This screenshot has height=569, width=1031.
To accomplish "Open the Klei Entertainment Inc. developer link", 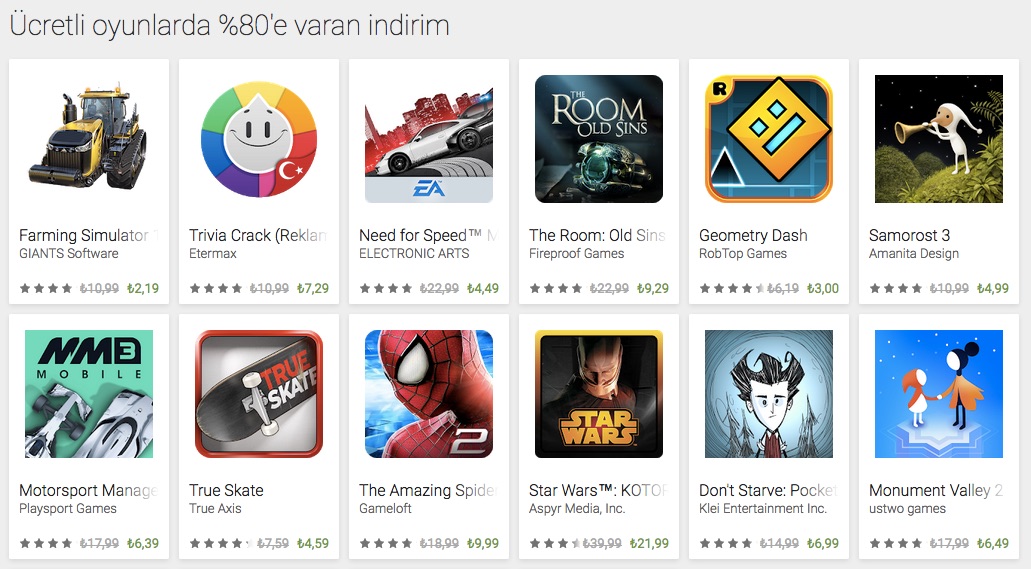I will (763, 508).
